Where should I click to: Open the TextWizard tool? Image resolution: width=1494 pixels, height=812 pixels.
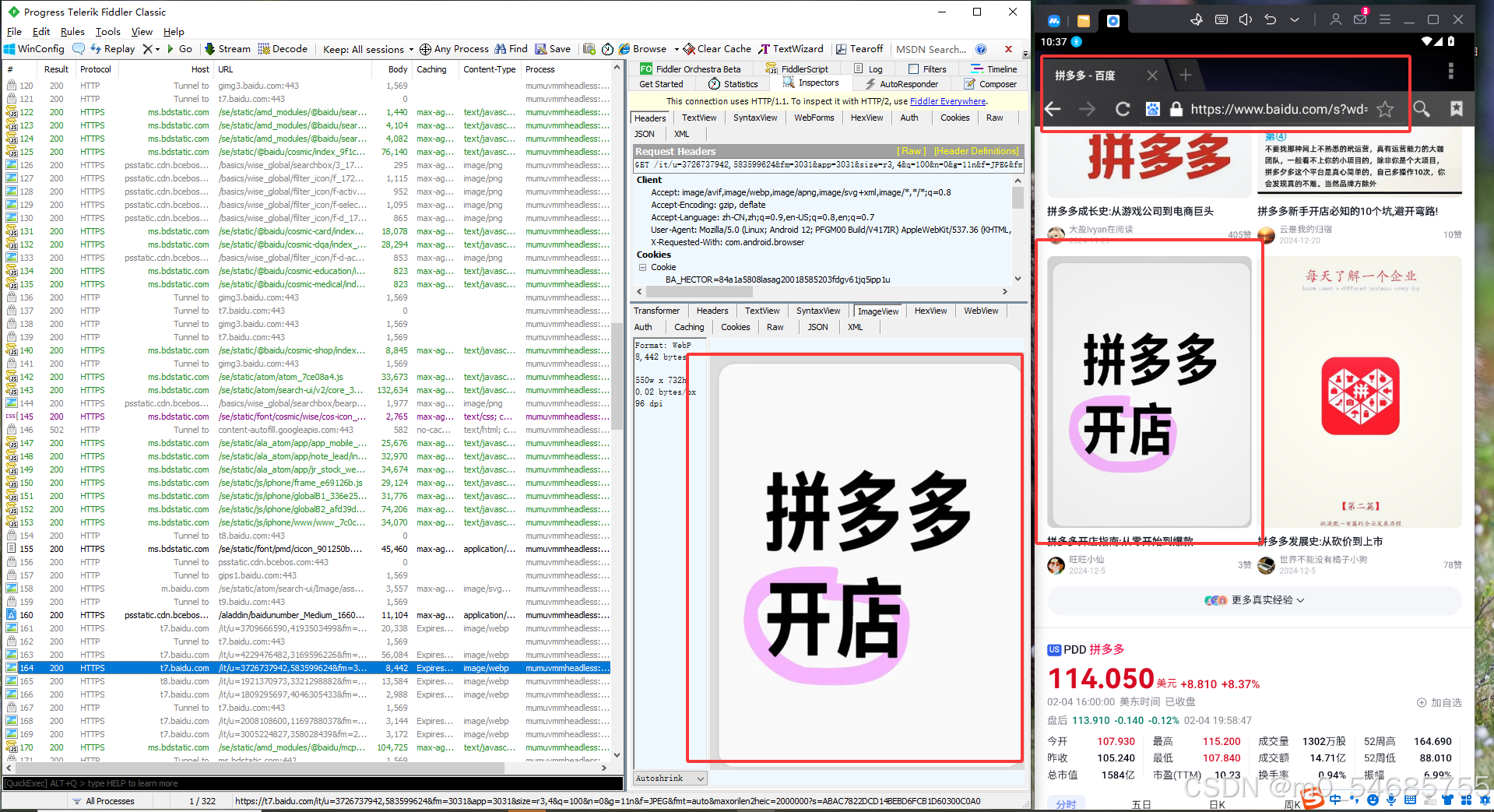[791, 48]
